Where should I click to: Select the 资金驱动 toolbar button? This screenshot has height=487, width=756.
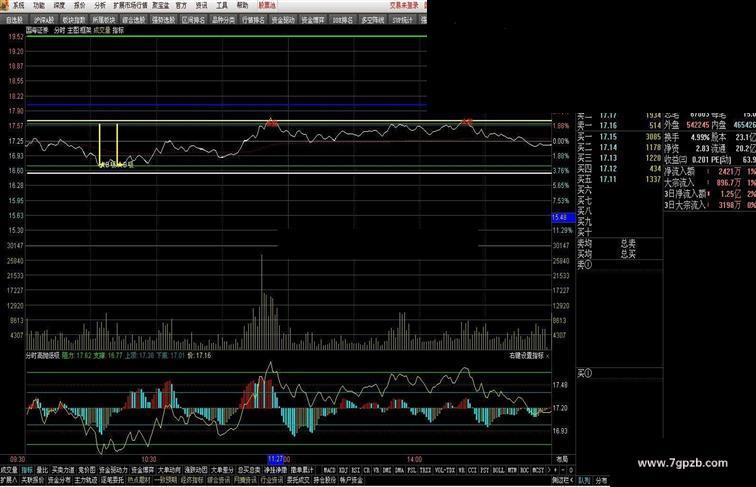[x=283, y=20]
